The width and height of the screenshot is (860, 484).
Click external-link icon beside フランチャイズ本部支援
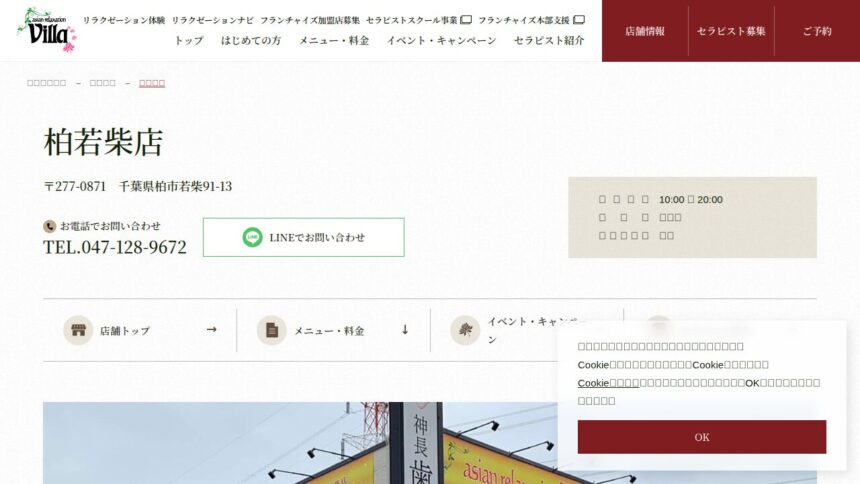point(579,20)
